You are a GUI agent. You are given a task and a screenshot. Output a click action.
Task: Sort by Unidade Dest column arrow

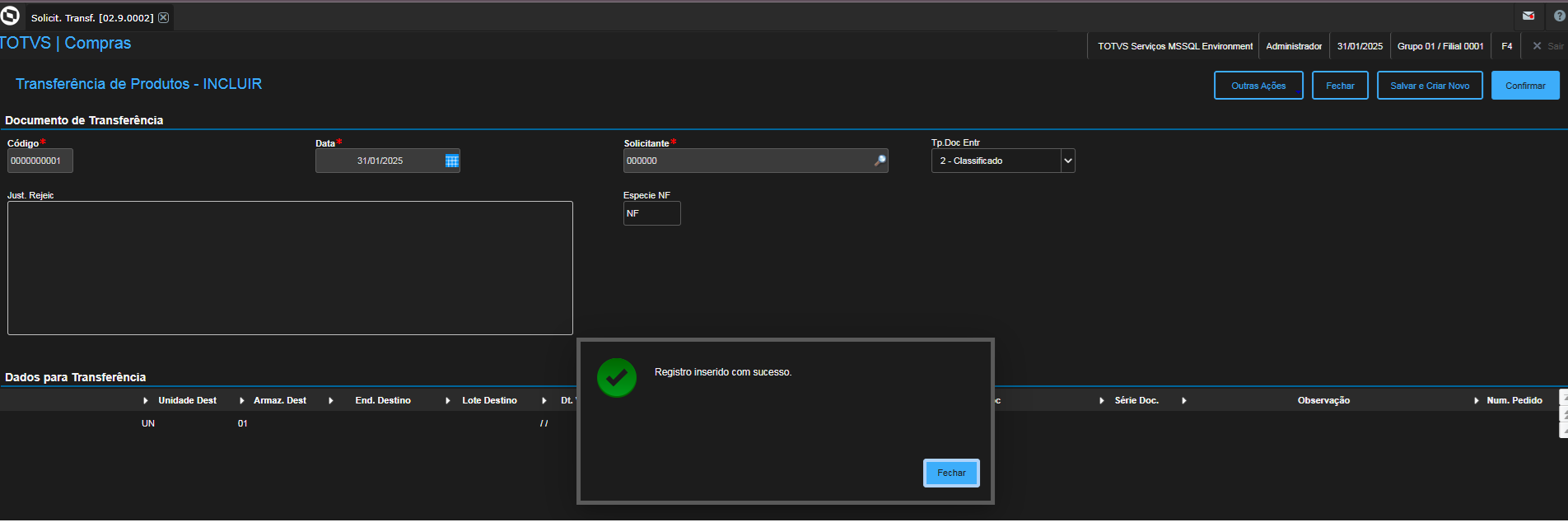click(x=146, y=400)
